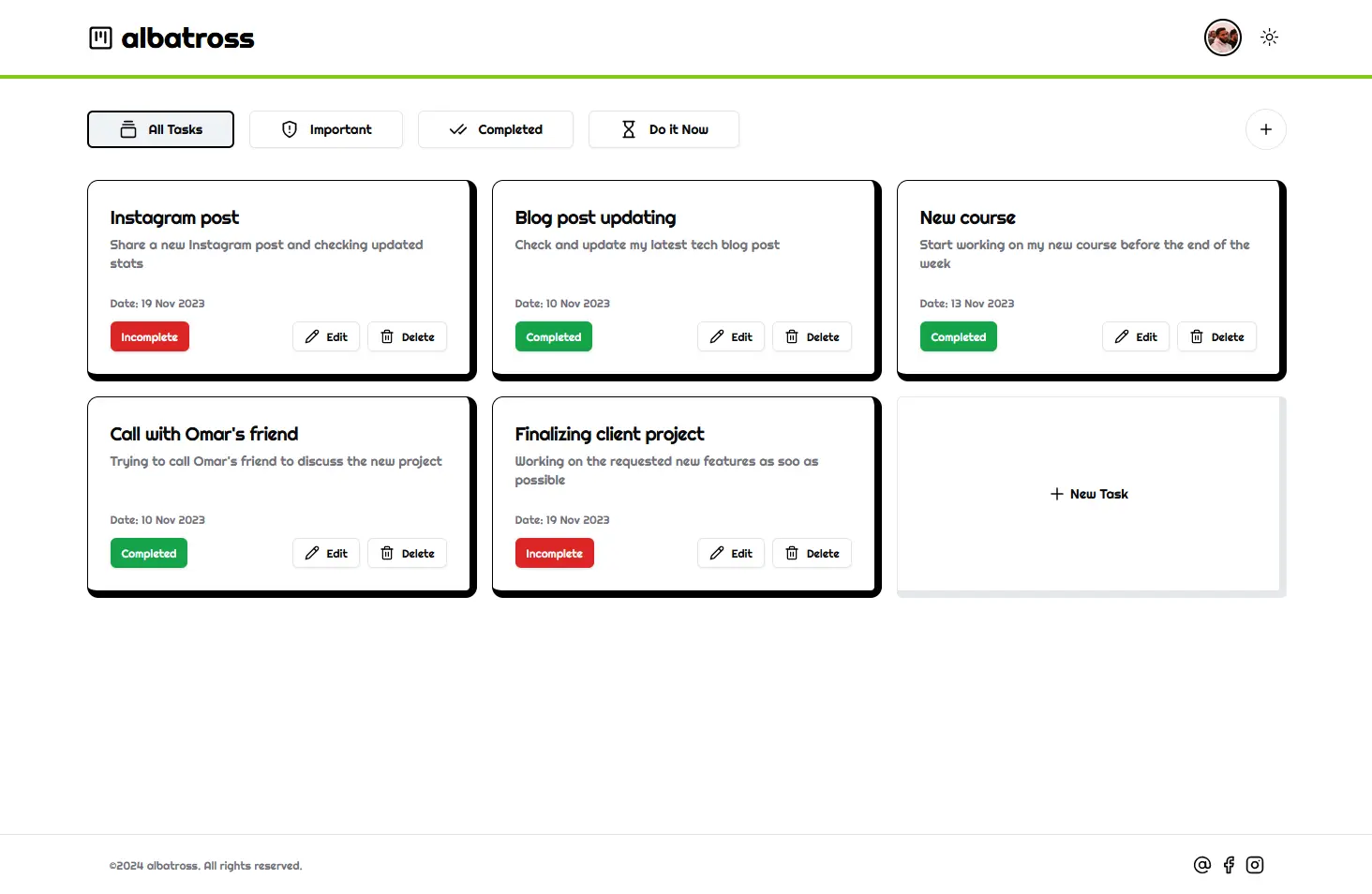The height and width of the screenshot is (894, 1372).
Task: Open the Facebook icon in footer
Action: pos(1229,865)
